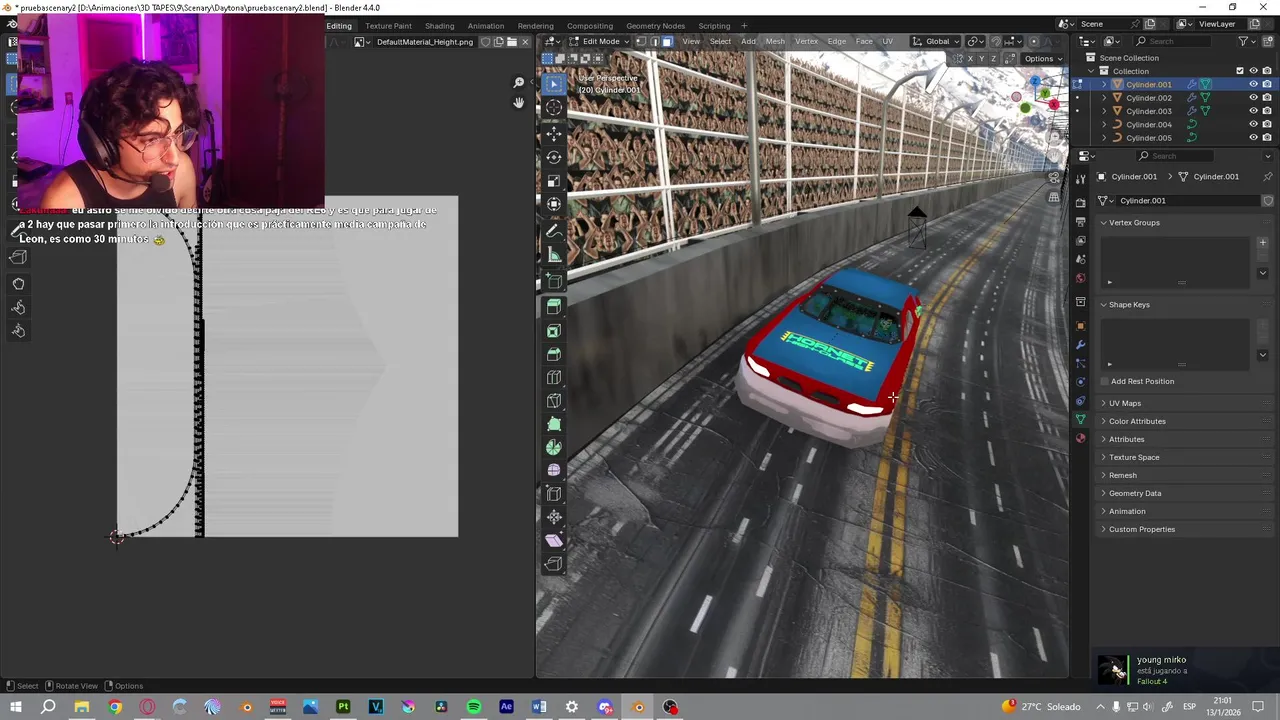Expand the Geometry Data panel
Viewport: 1280px width, 720px height.
(x=1104, y=493)
